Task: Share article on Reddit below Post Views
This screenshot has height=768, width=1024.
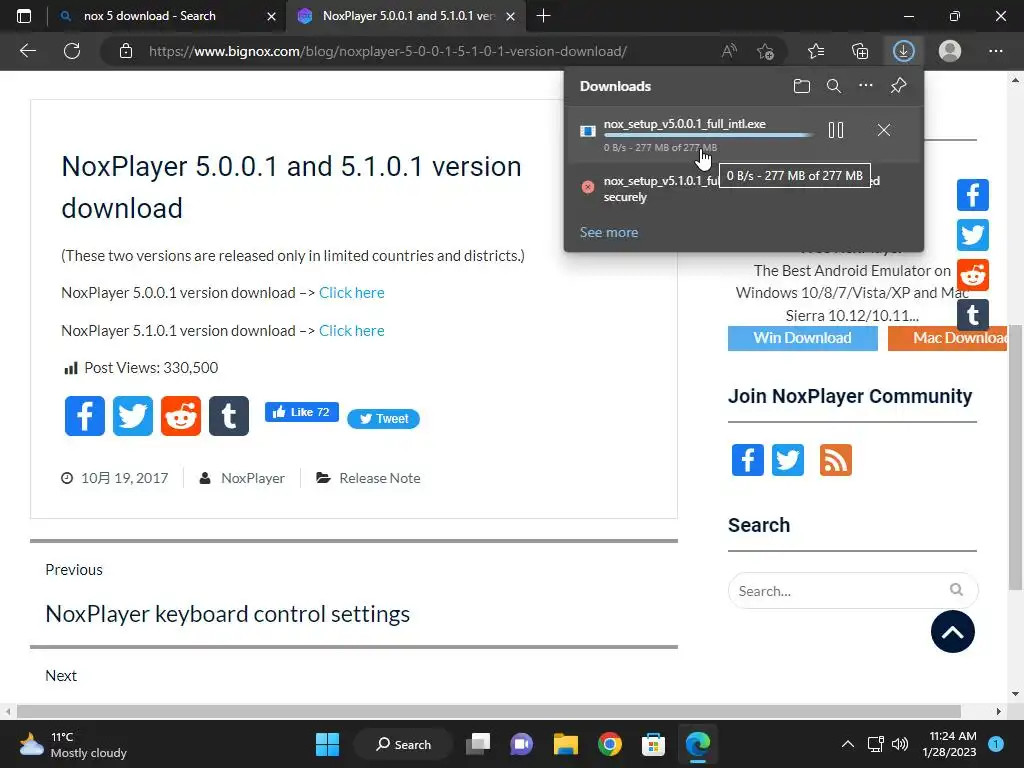Action: pyautogui.click(x=181, y=416)
